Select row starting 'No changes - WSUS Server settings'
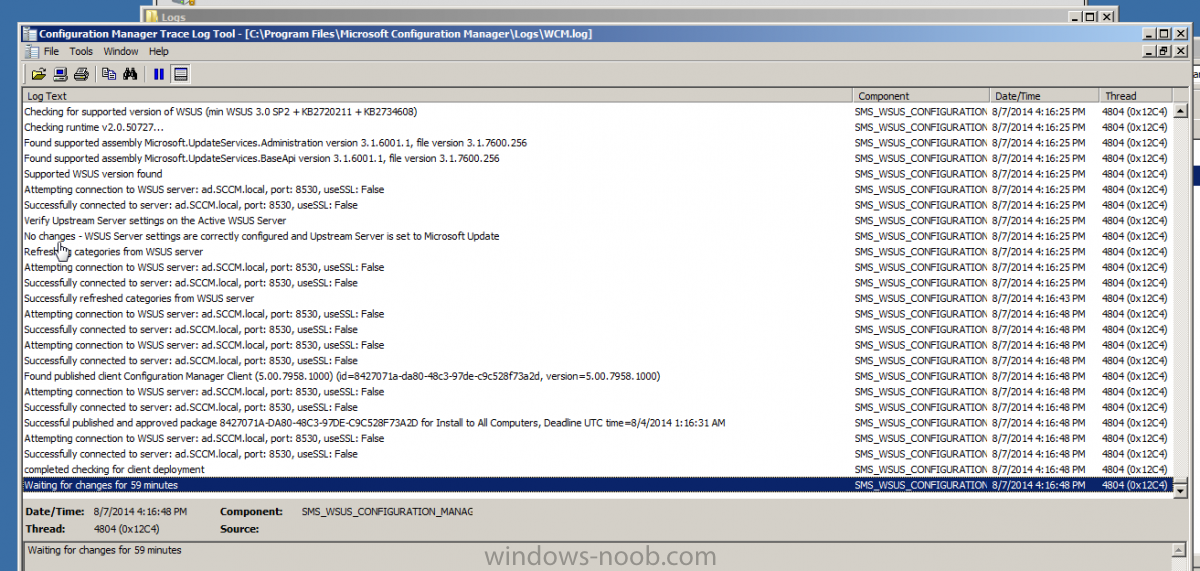This screenshot has width=1200, height=571. (x=597, y=236)
